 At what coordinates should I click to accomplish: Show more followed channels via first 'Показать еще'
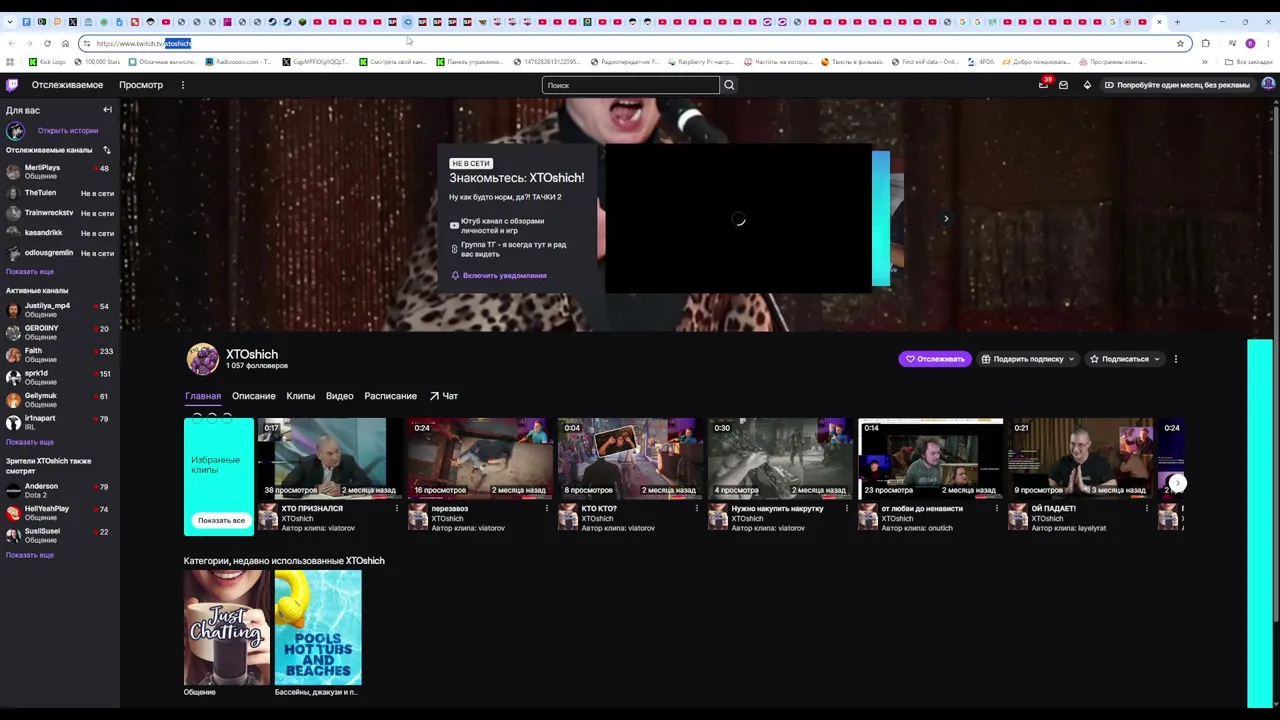pyautogui.click(x=30, y=272)
